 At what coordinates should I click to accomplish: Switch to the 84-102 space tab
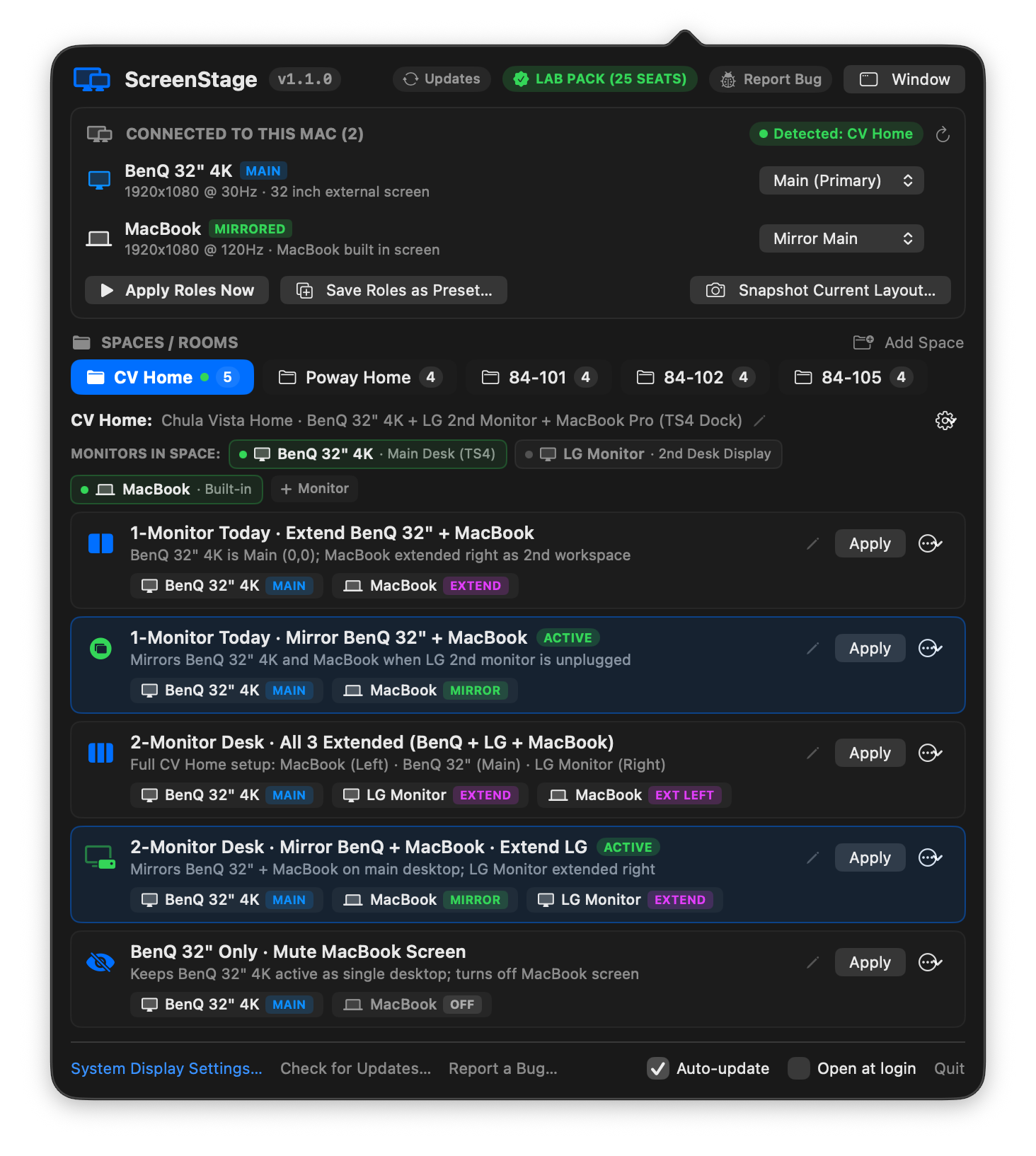coord(695,377)
